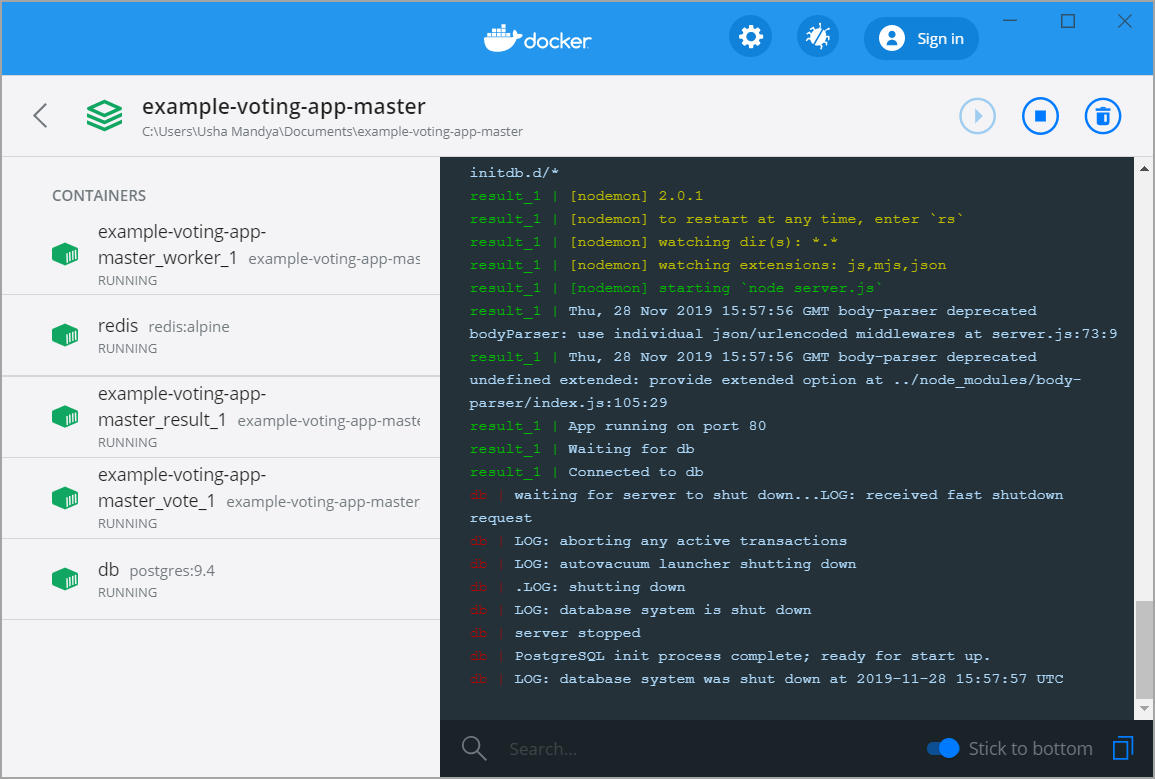Select the worker_1 container icon
Screen dimensions: 1155x779
[65, 253]
